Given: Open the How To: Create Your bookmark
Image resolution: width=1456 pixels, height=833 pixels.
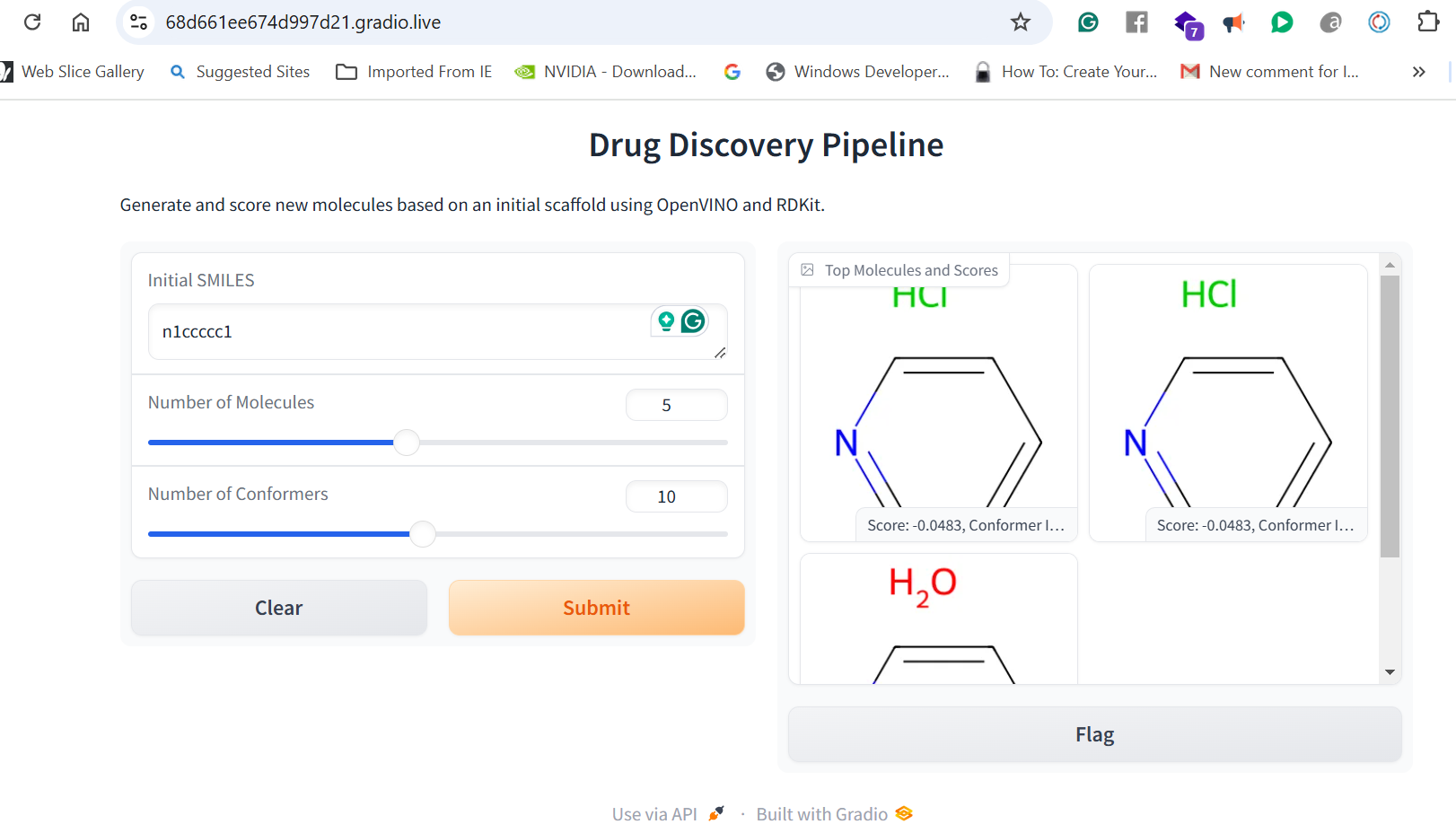Looking at the screenshot, I should coord(1066,72).
